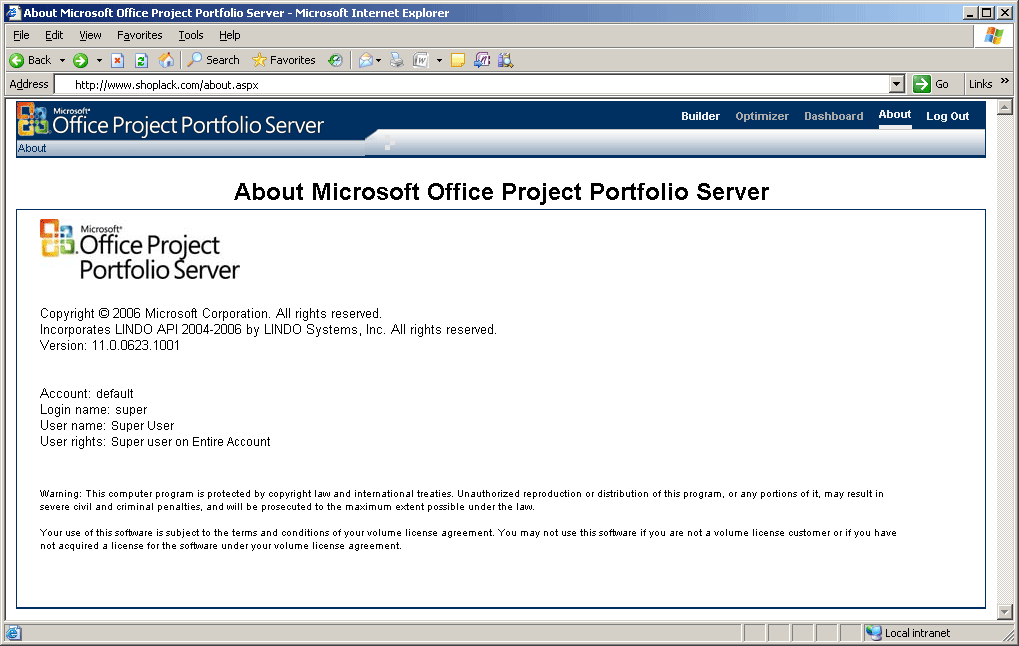The width and height of the screenshot is (1019, 646).
Task: Click the Send to OneNote icon
Action: (482, 60)
